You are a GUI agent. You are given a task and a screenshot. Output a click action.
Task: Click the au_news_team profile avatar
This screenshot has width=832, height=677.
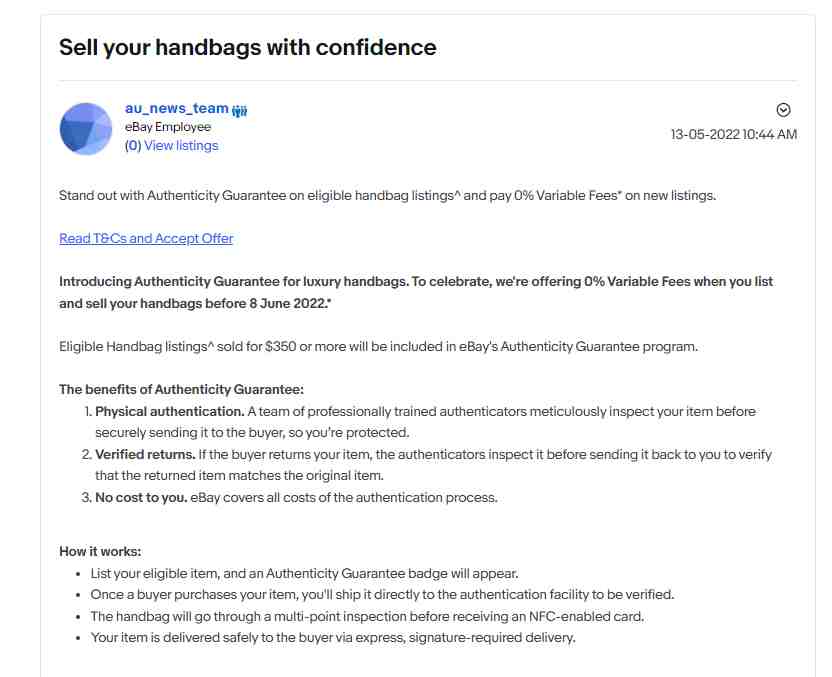click(86, 129)
